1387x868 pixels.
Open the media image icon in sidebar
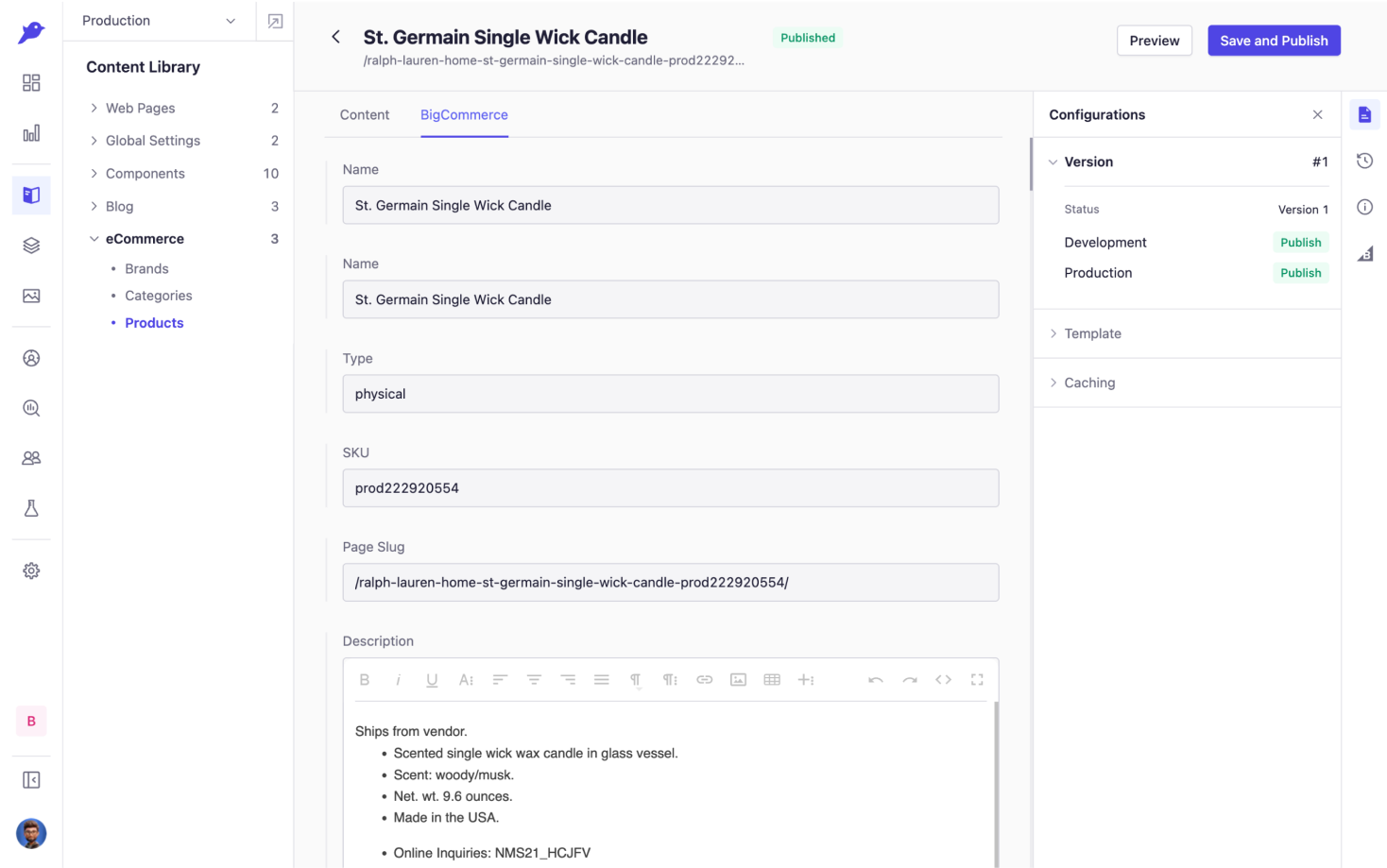click(31, 296)
